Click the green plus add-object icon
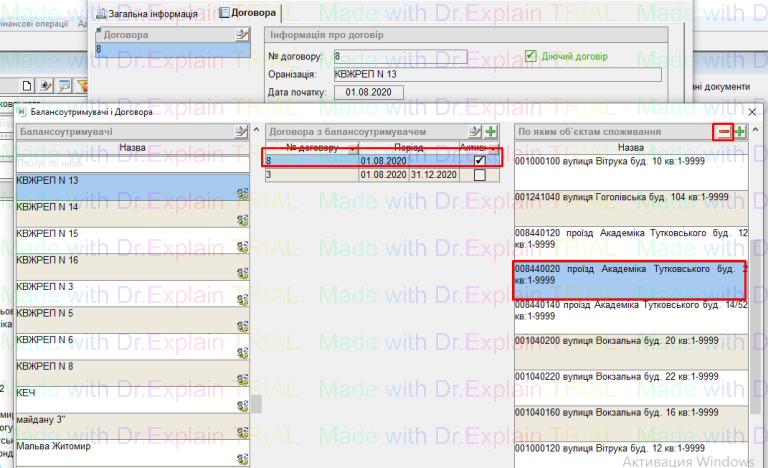This screenshot has height=468, width=768. click(740, 132)
